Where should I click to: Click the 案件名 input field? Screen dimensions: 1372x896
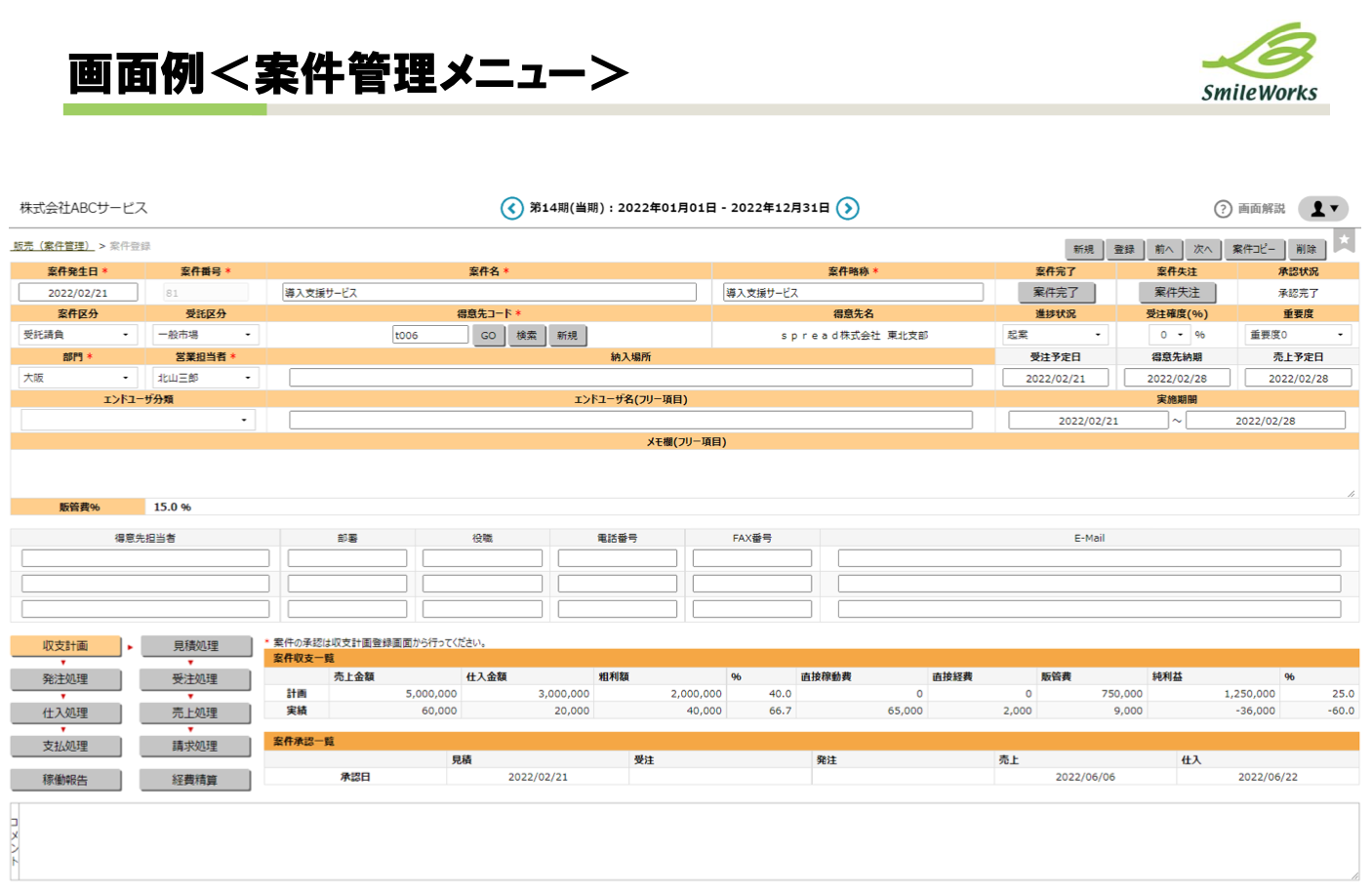click(x=489, y=293)
